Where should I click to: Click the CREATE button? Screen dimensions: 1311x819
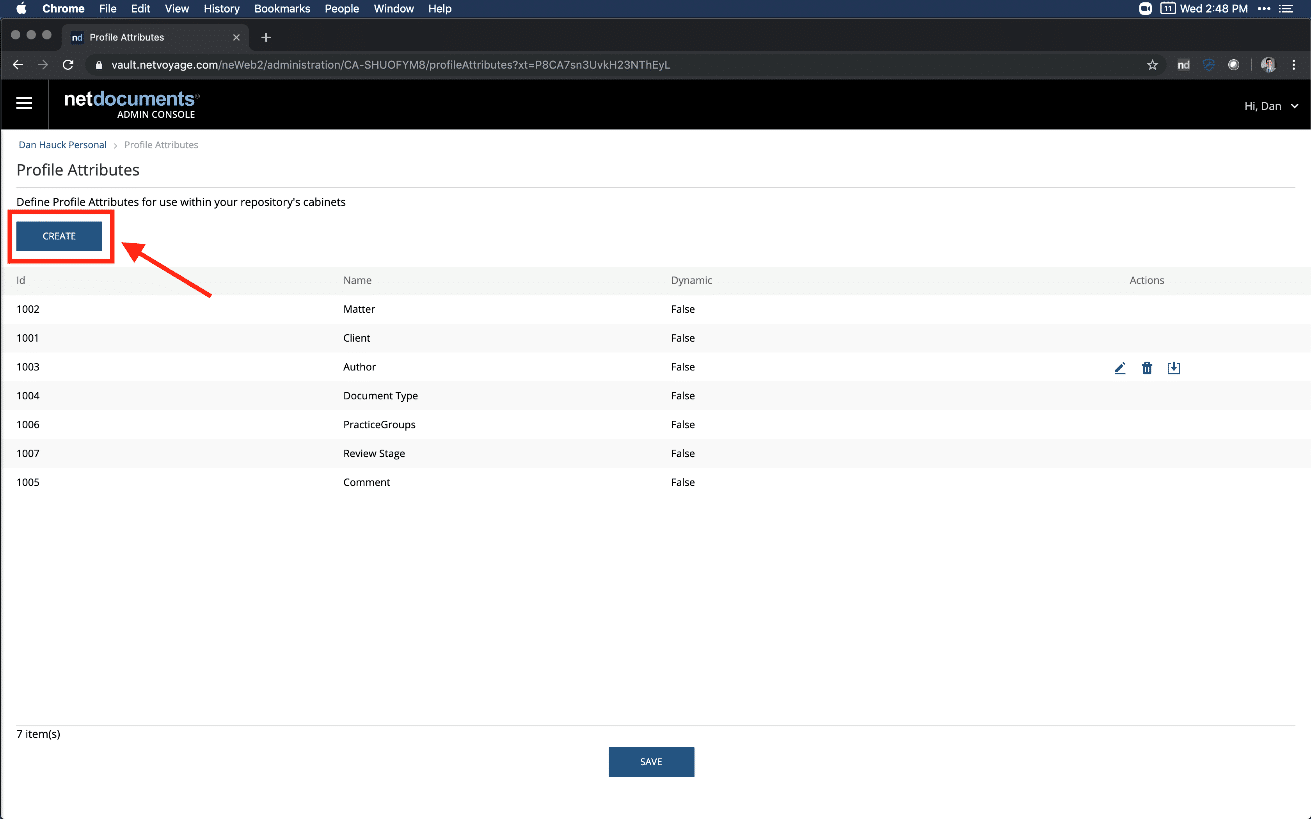tap(59, 236)
